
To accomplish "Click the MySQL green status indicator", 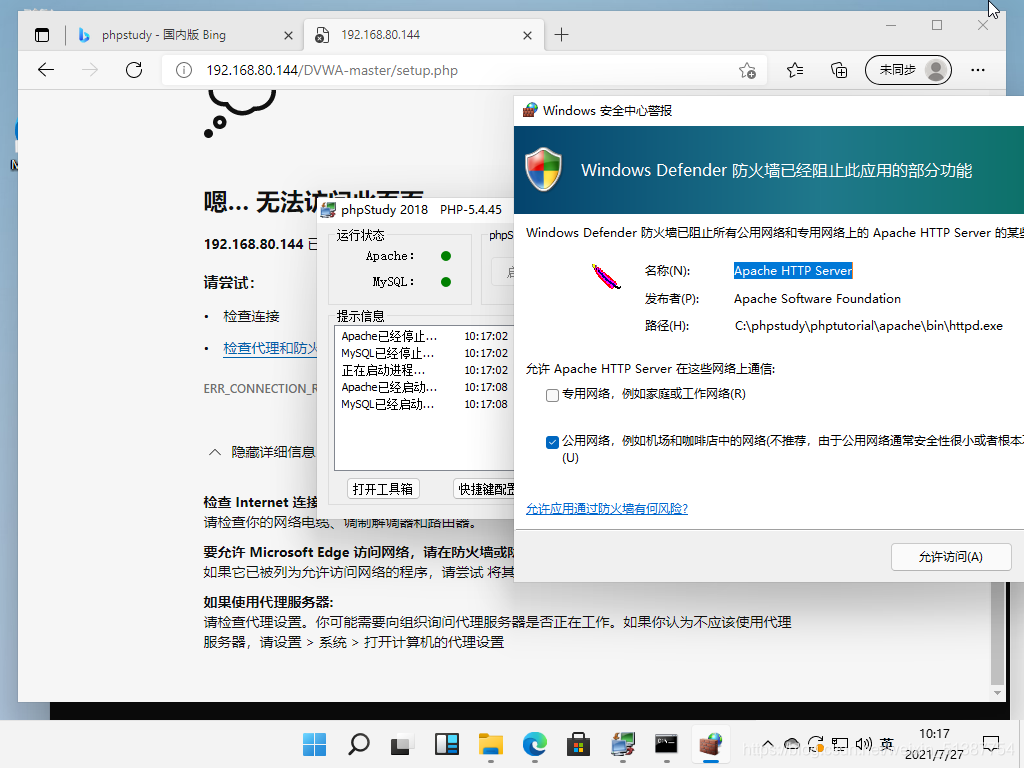I will tap(446, 282).
